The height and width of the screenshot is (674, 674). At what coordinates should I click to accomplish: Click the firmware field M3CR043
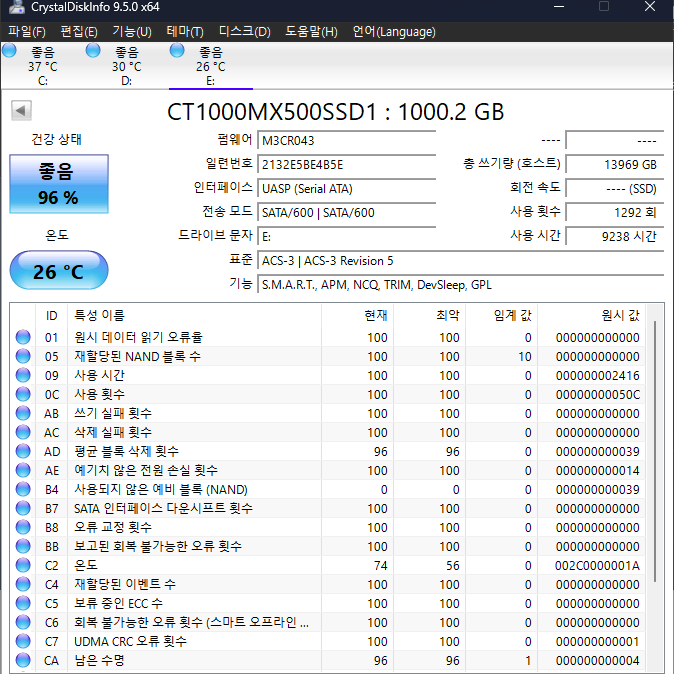pyautogui.click(x=346, y=141)
